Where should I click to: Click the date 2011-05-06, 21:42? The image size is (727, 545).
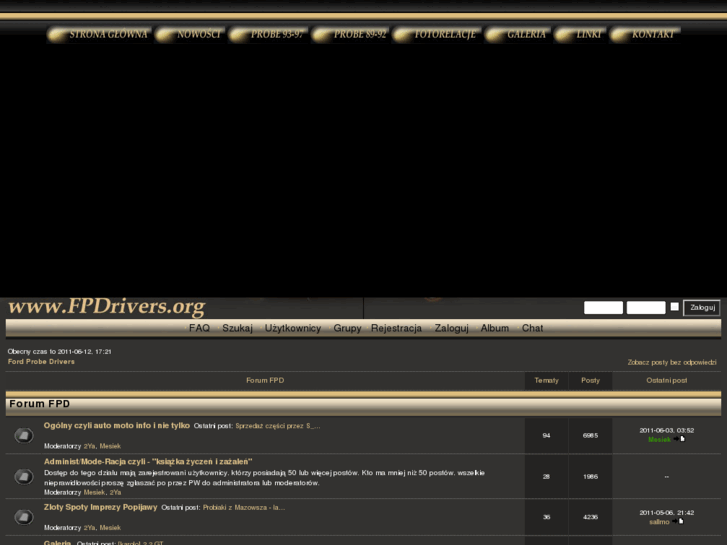click(667, 513)
